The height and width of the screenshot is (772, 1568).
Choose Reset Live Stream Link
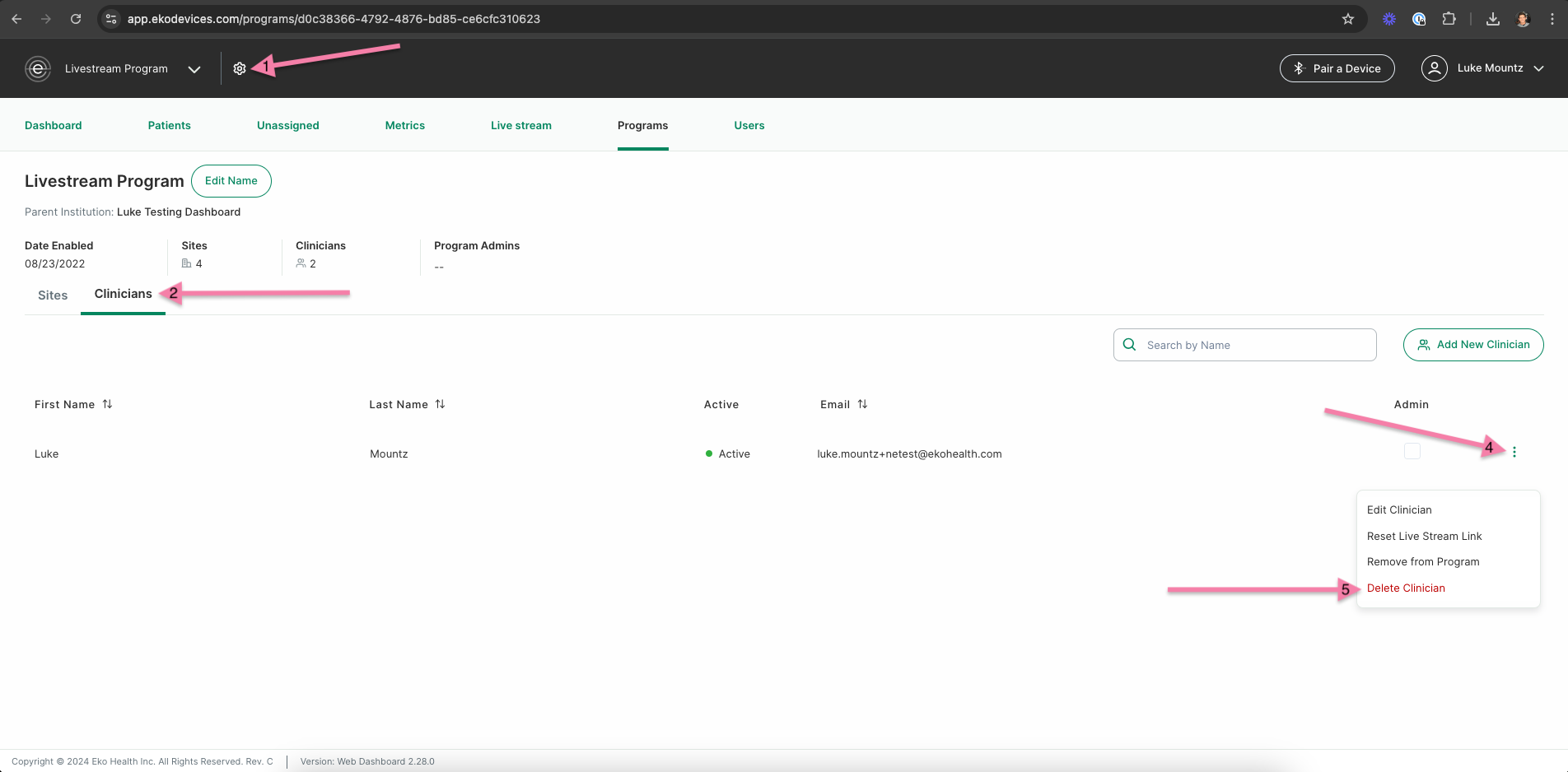(1424, 536)
